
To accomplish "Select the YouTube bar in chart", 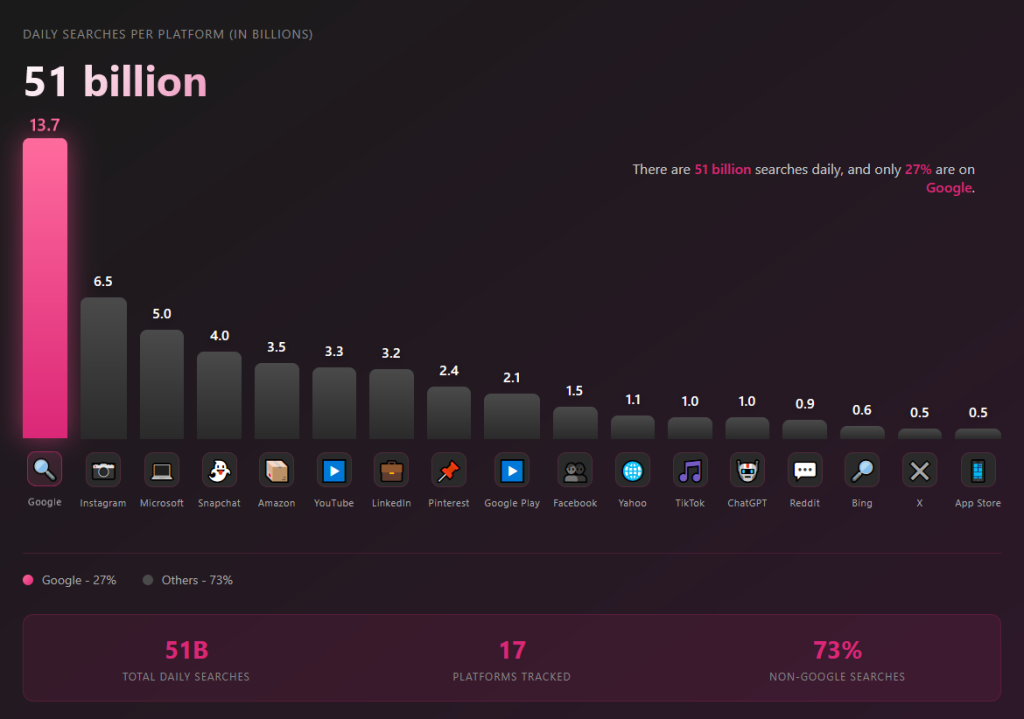I will (x=334, y=402).
